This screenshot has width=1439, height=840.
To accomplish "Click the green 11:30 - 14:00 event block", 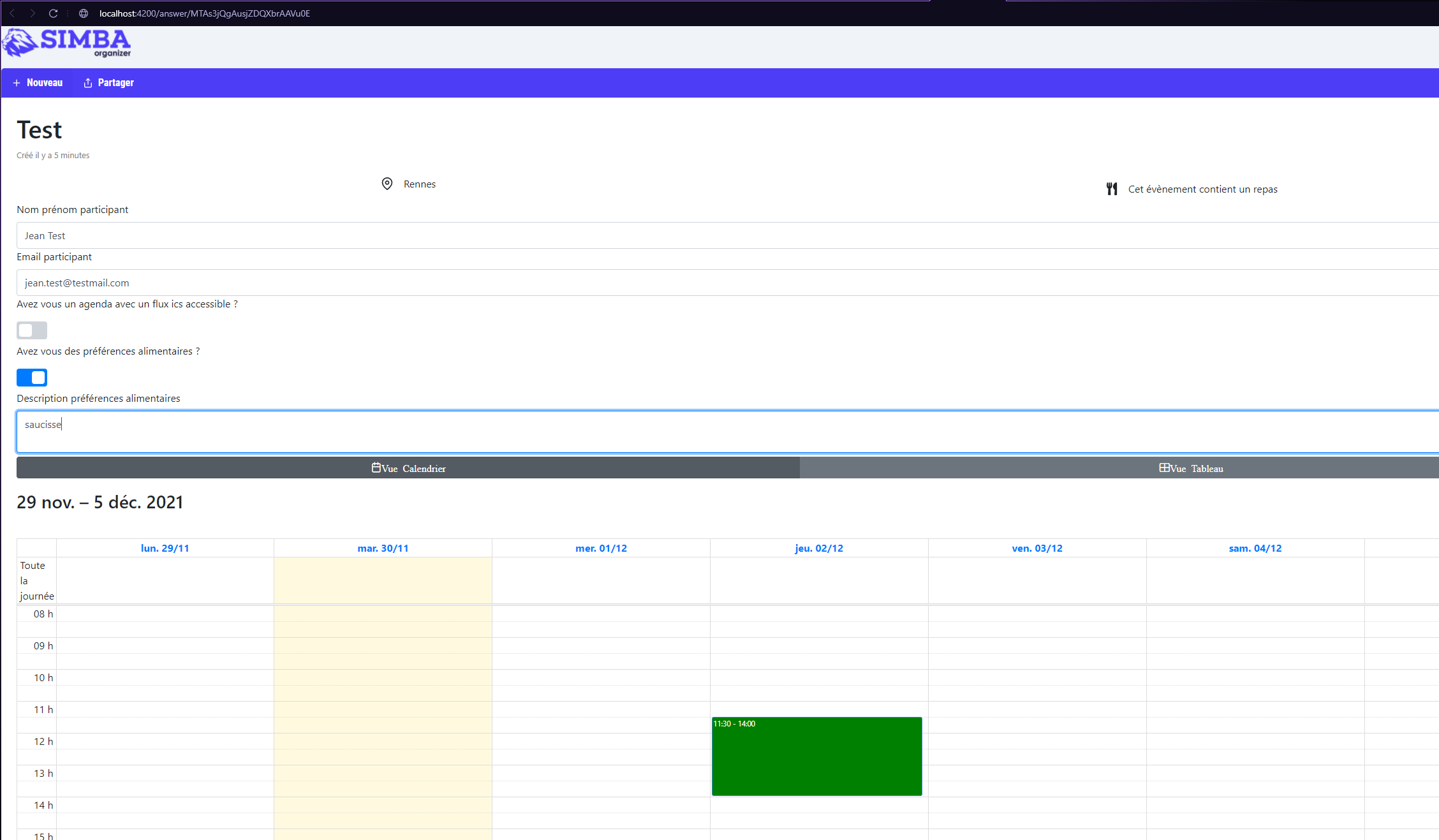I will 816,756.
